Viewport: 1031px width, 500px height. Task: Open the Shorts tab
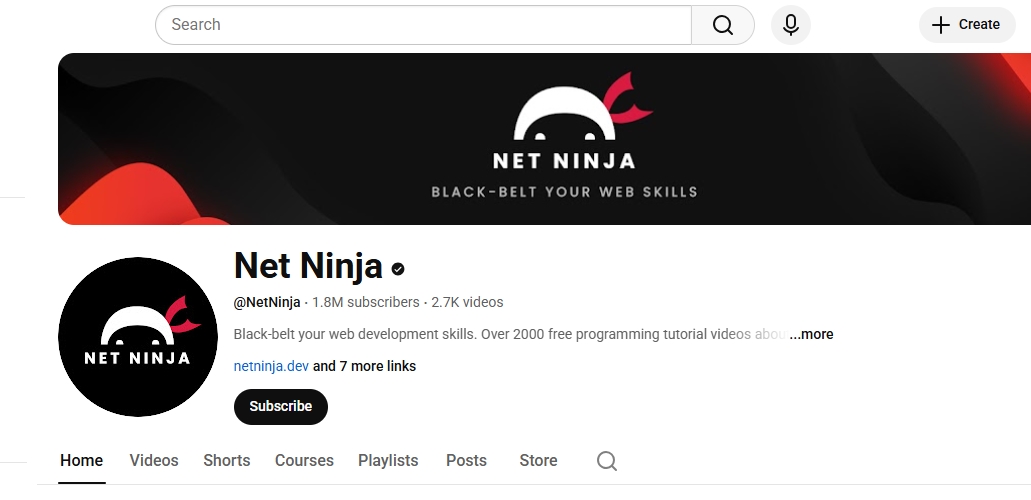pos(227,461)
